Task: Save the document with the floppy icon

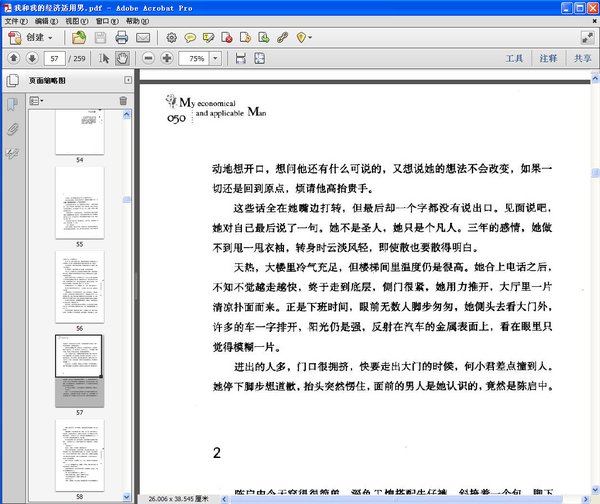Action: (x=100, y=38)
